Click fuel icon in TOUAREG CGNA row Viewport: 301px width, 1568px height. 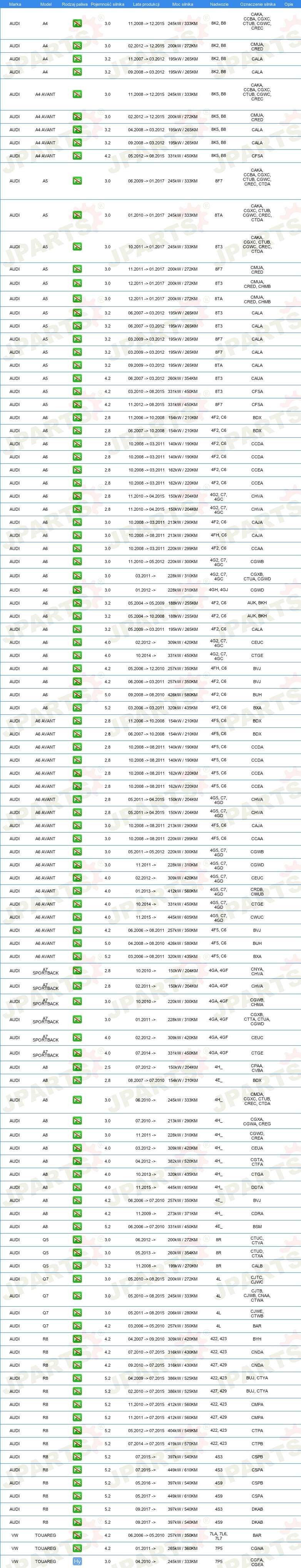tap(77, 1548)
